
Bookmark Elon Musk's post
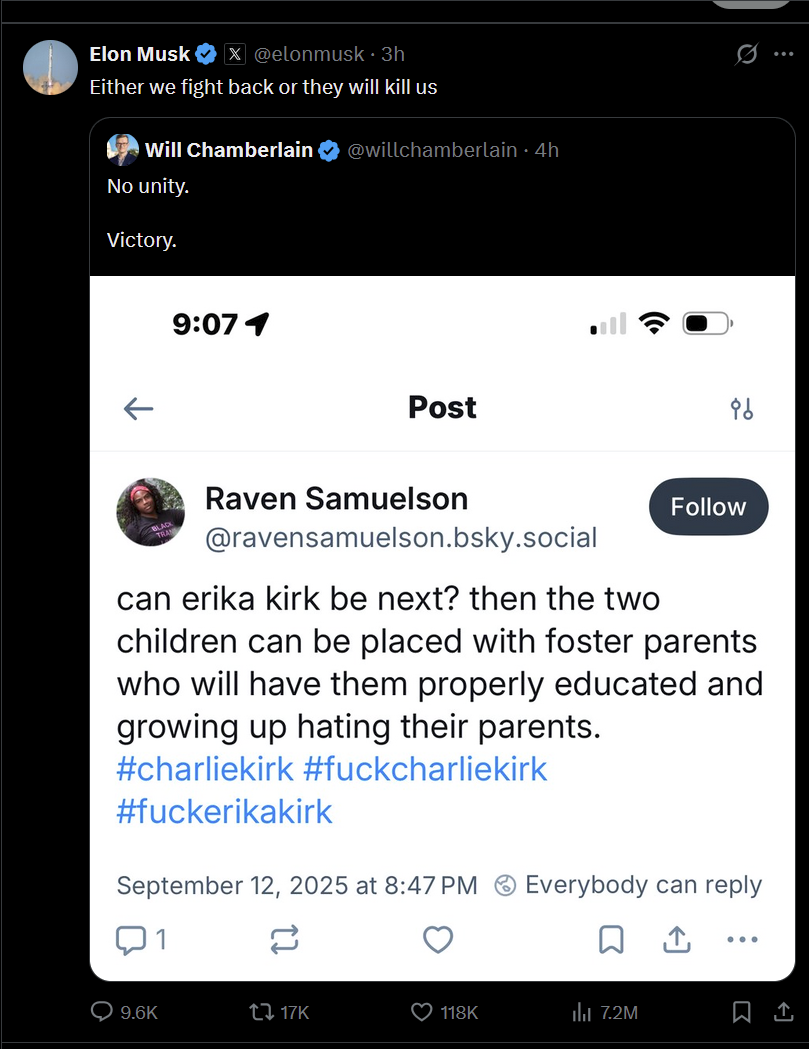tap(741, 1012)
